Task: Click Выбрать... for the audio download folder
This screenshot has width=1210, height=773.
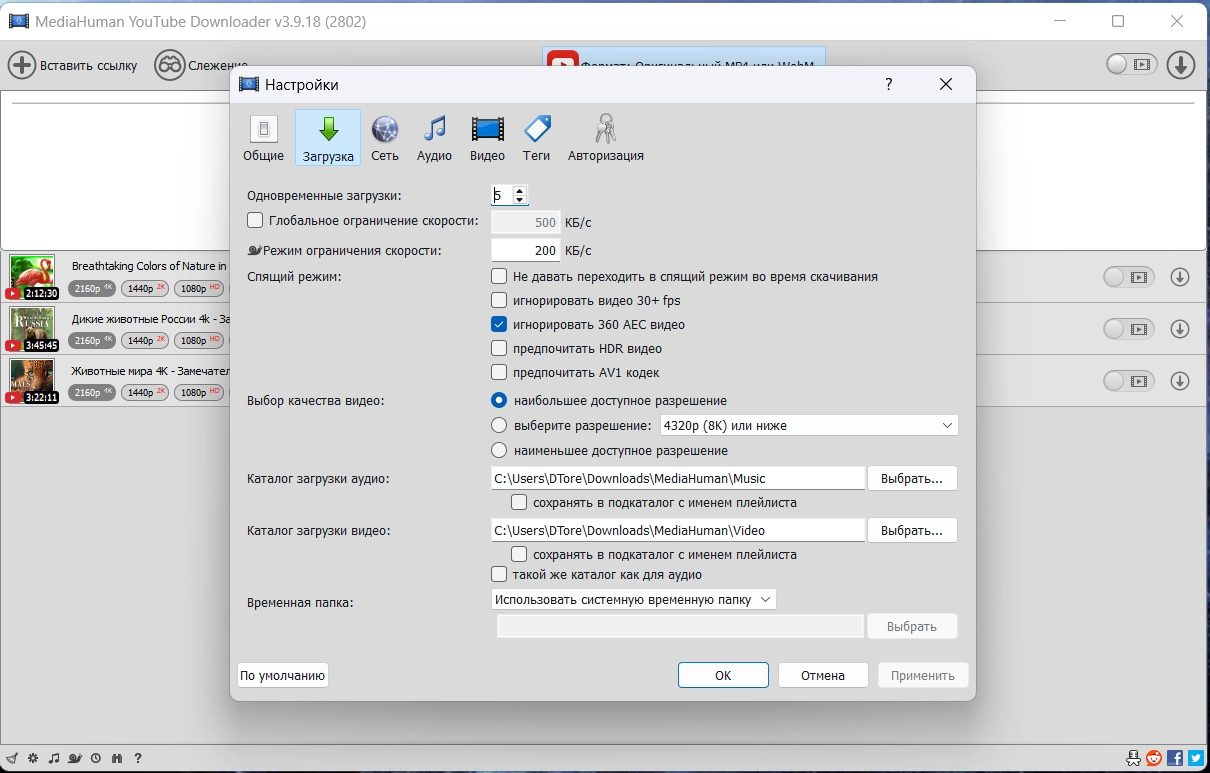Action: (912, 478)
